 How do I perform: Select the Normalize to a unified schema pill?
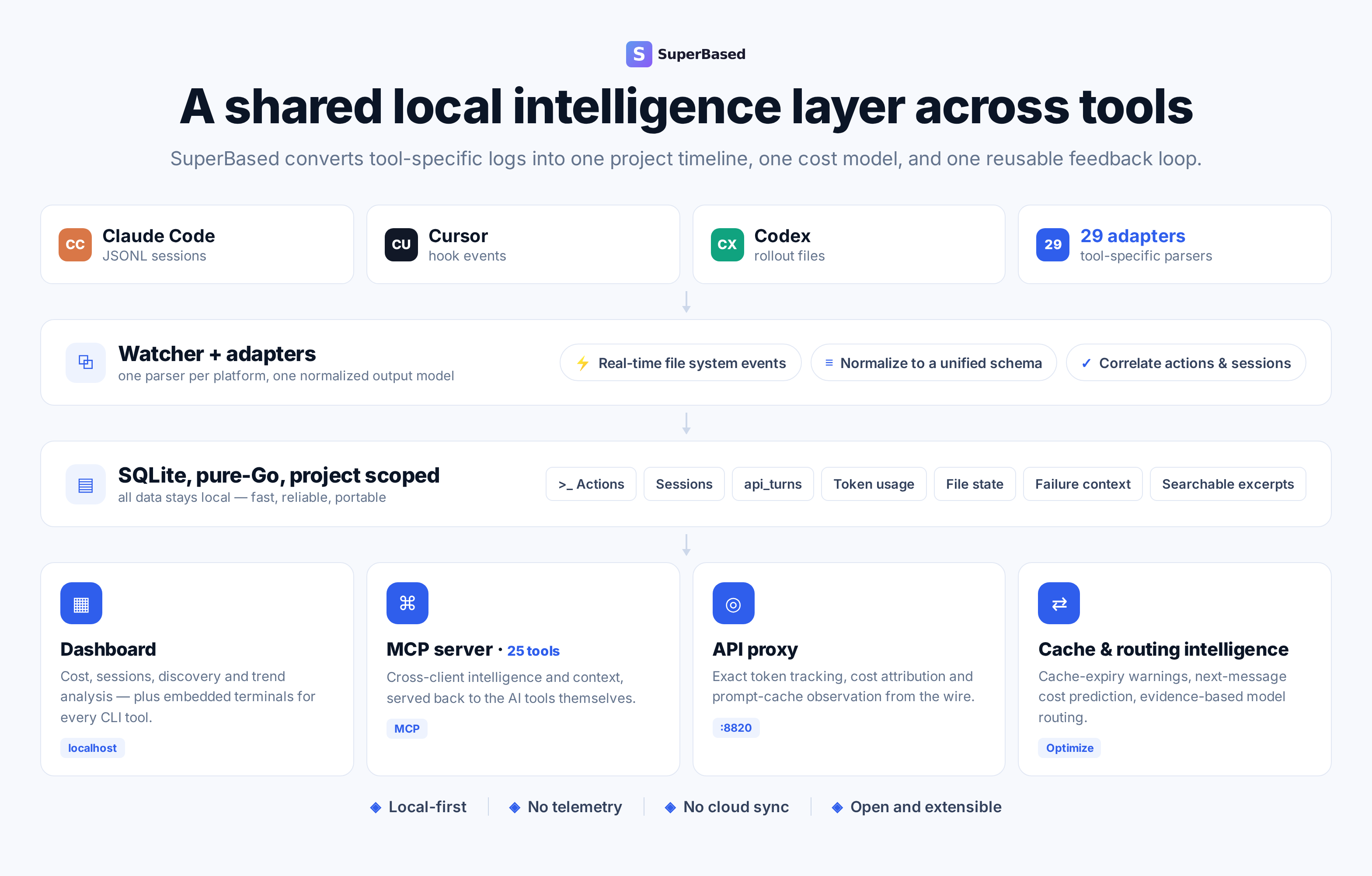(x=933, y=363)
